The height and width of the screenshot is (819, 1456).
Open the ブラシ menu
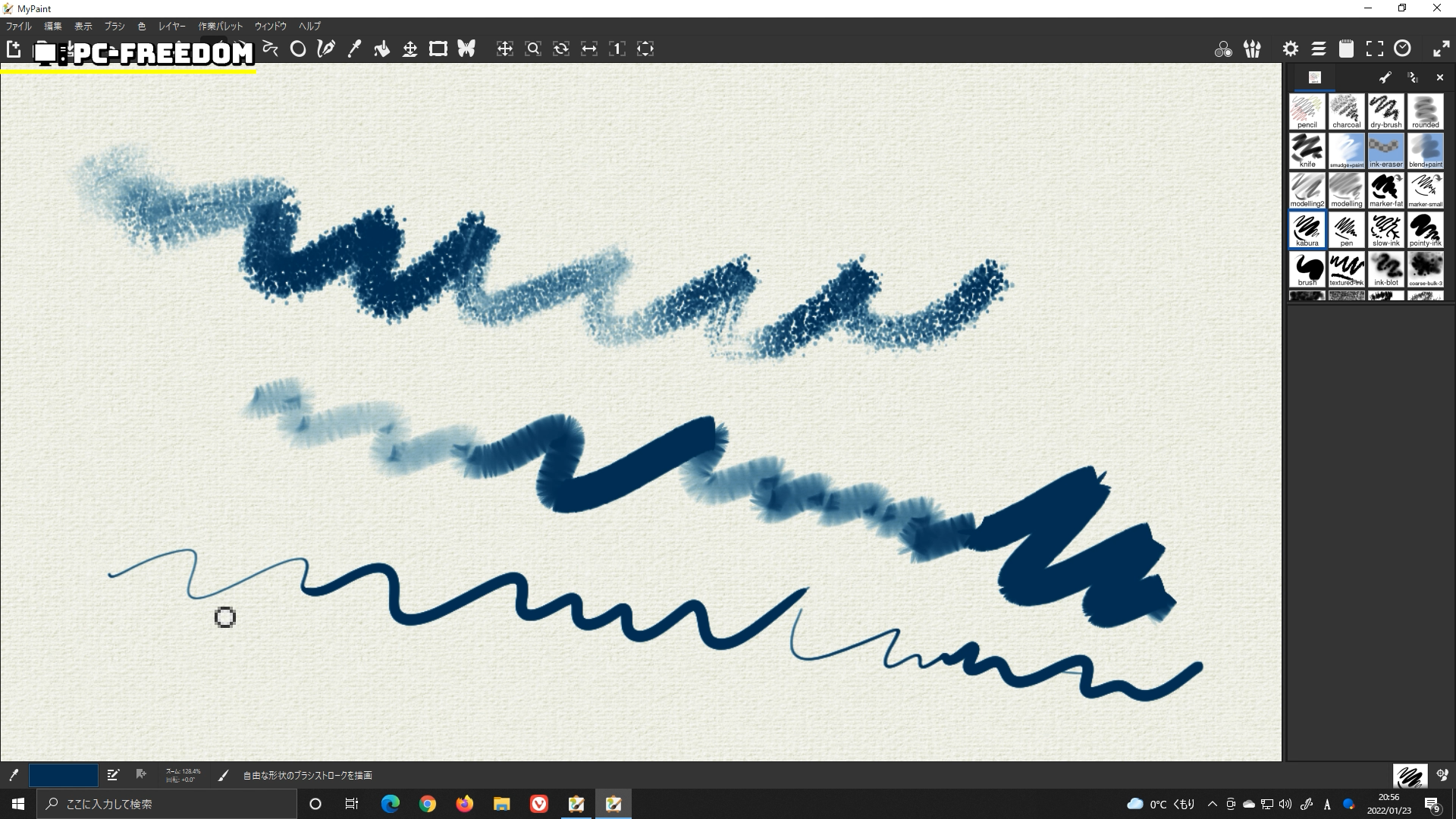[x=115, y=26]
